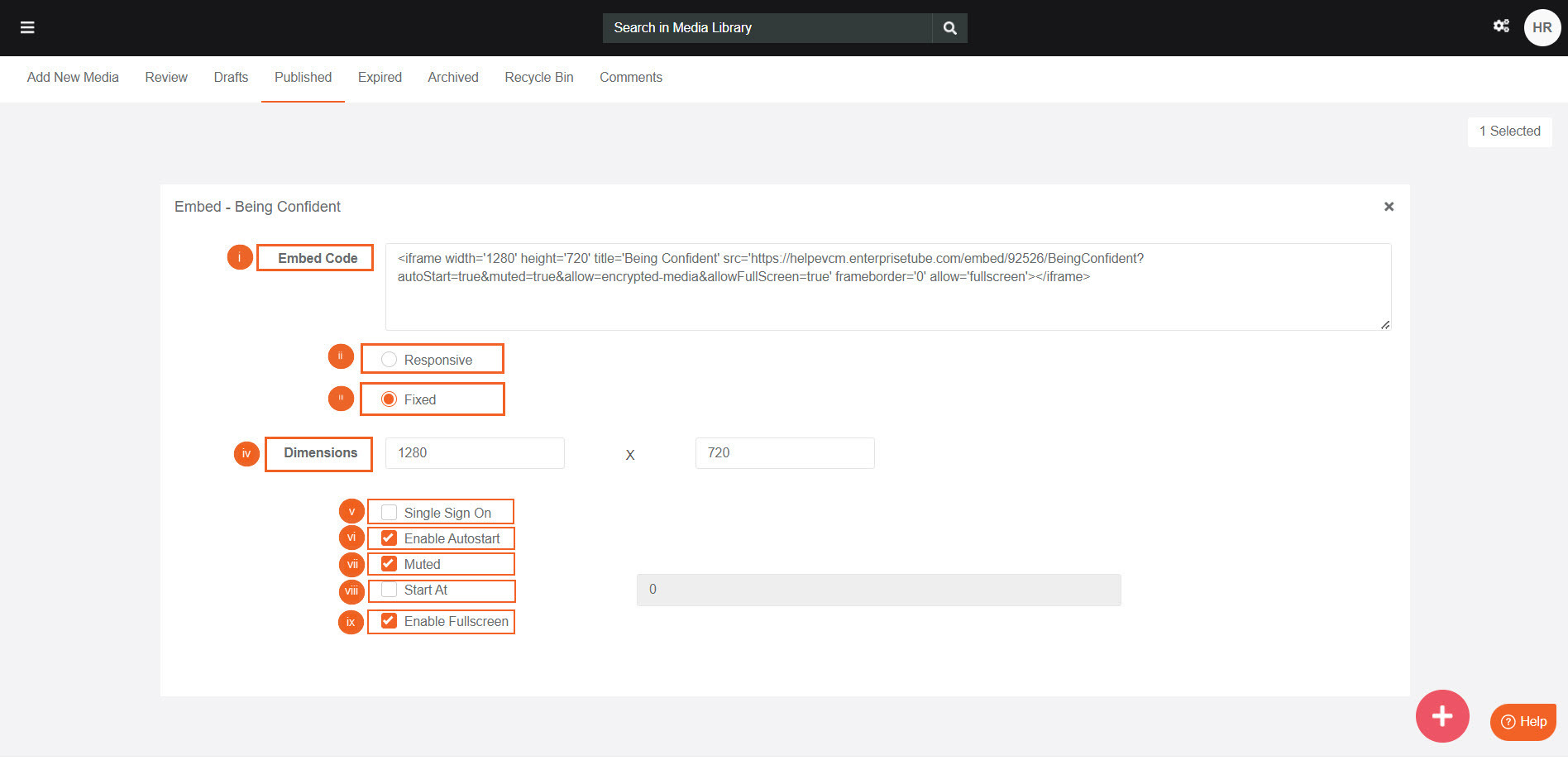This screenshot has width=1568, height=760.
Task: Uncheck Enable Autostart
Action: pyautogui.click(x=389, y=538)
